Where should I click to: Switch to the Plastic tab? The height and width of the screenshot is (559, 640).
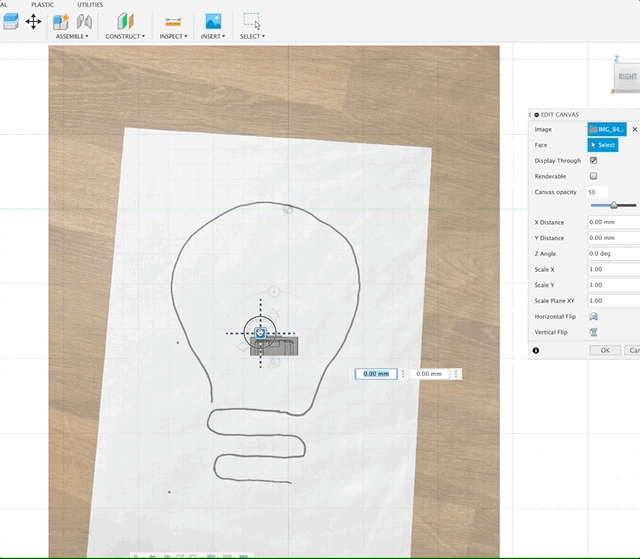[42, 5]
